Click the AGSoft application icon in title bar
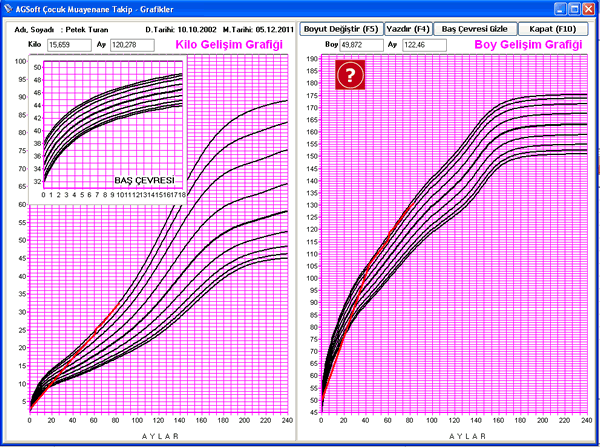The image size is (600, 447). coord(9,9)
